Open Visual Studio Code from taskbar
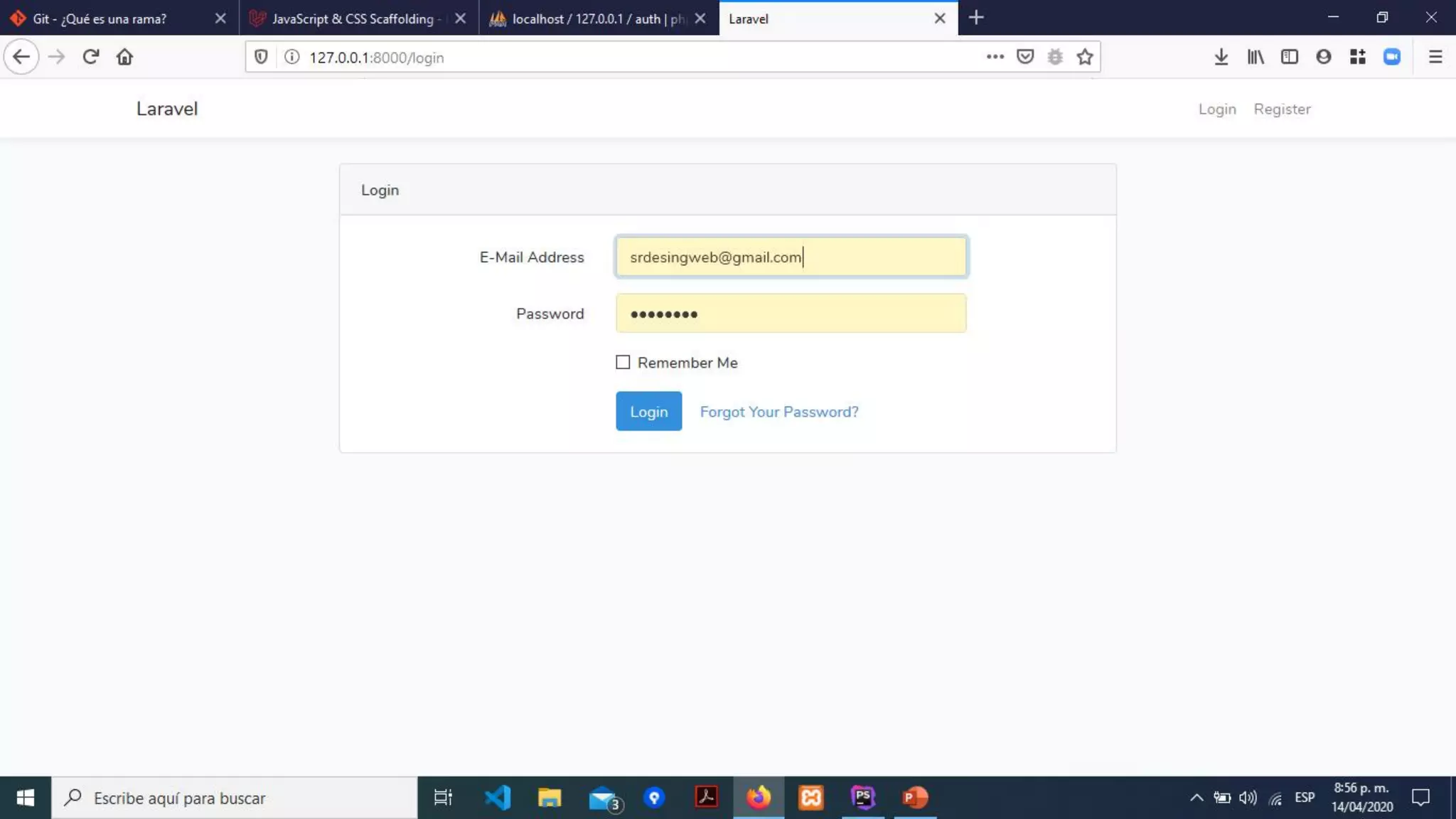This screenshot has height=819, width=1456. pos(497,798)
